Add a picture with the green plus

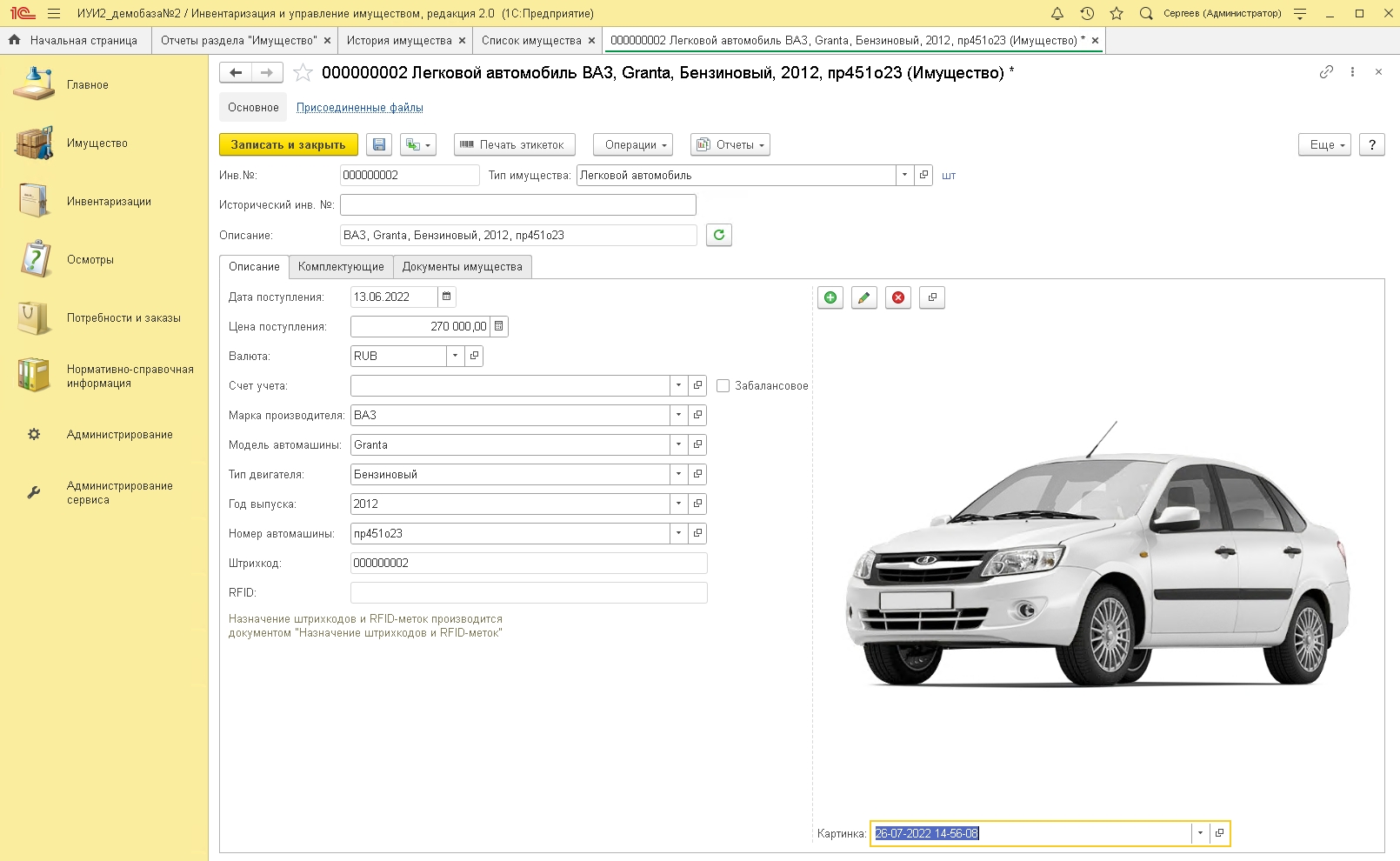[x=830, y=297]
